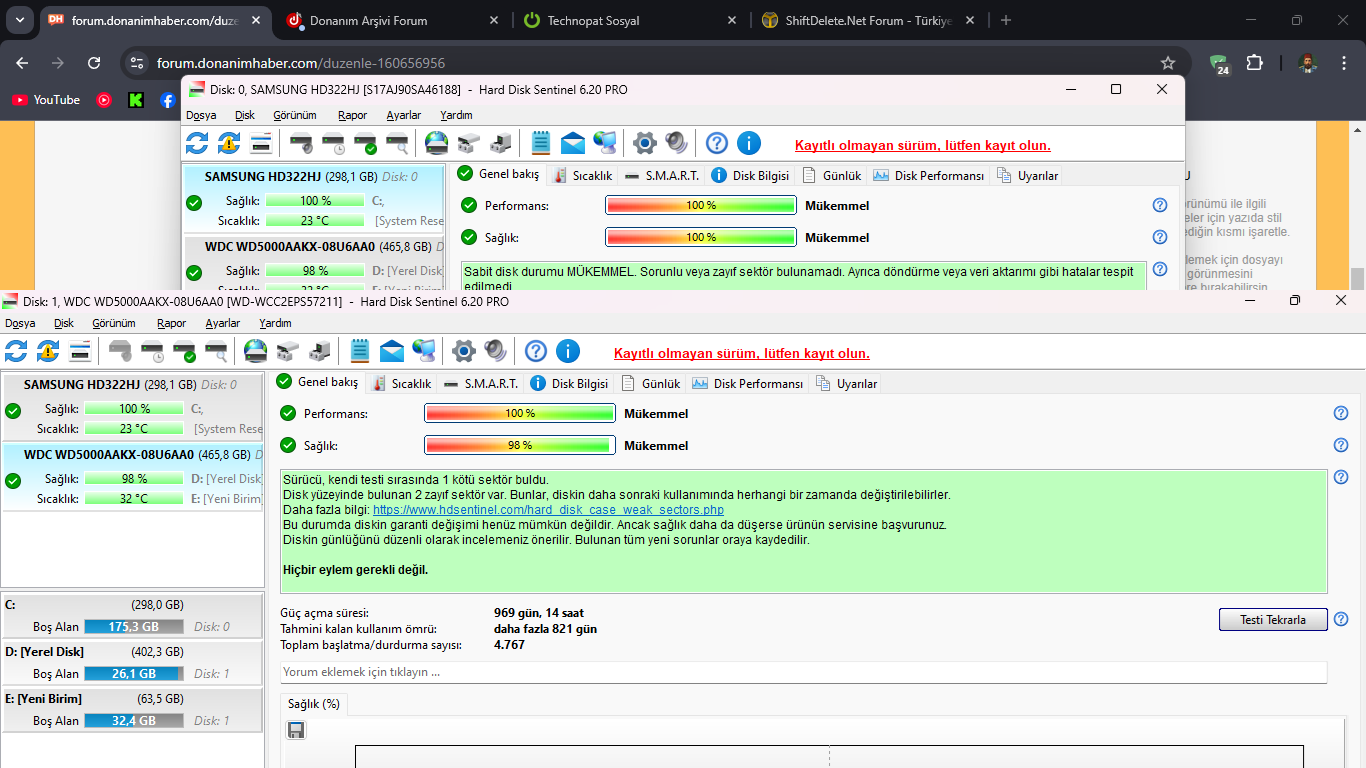Click the disk-with-green-check icon in Disk 1 toolbar

184,351
